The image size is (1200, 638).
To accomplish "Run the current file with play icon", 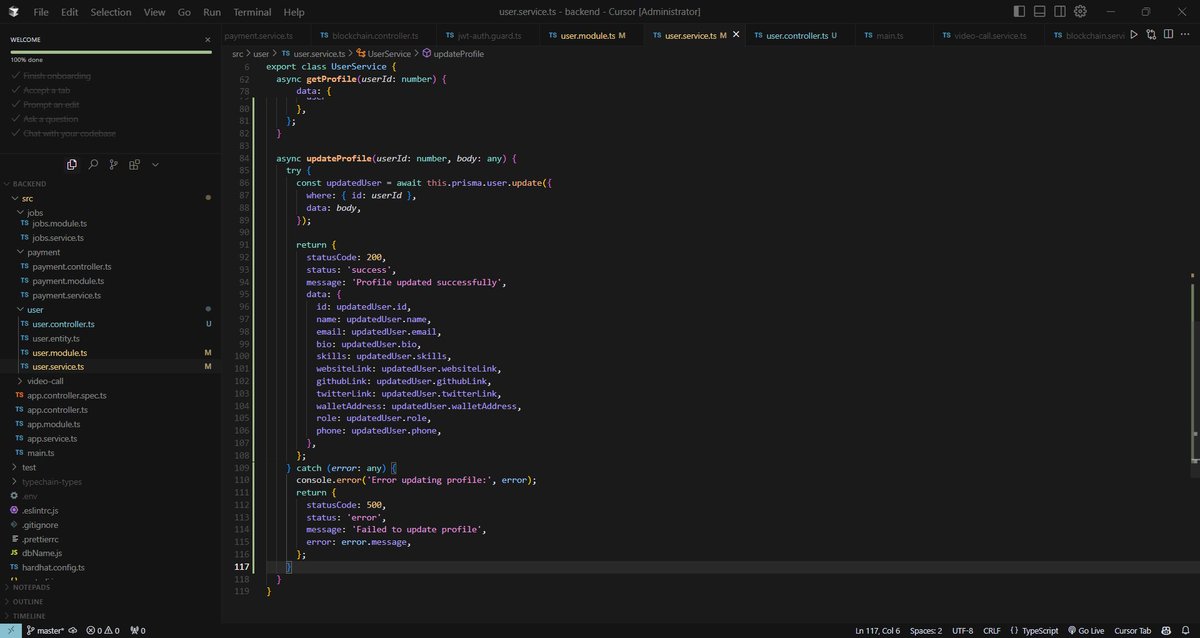I will 1134,35.
